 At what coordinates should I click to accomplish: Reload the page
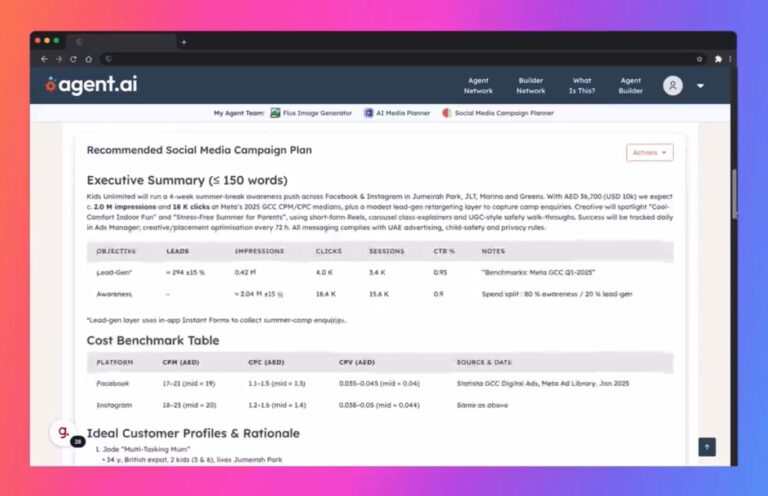(73, 59)
